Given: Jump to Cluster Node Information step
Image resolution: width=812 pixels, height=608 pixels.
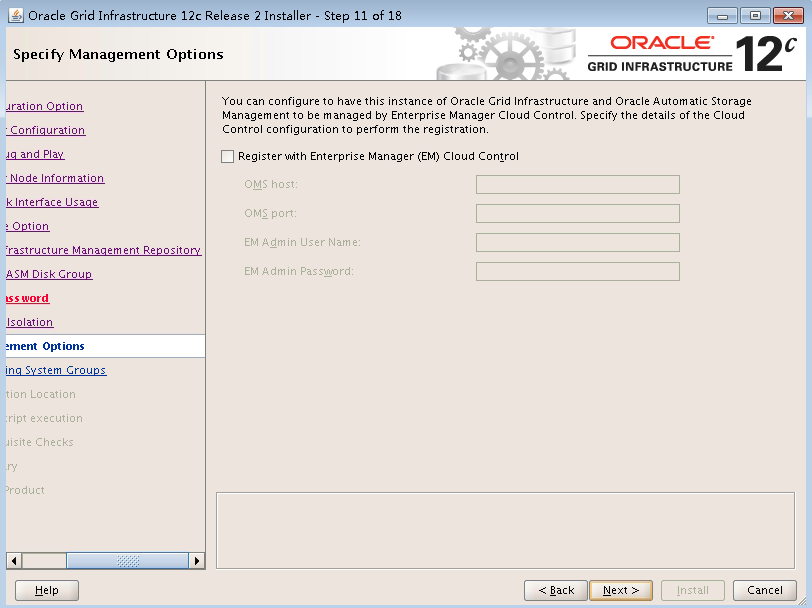Looking at the screenshot, I should 55,178.
